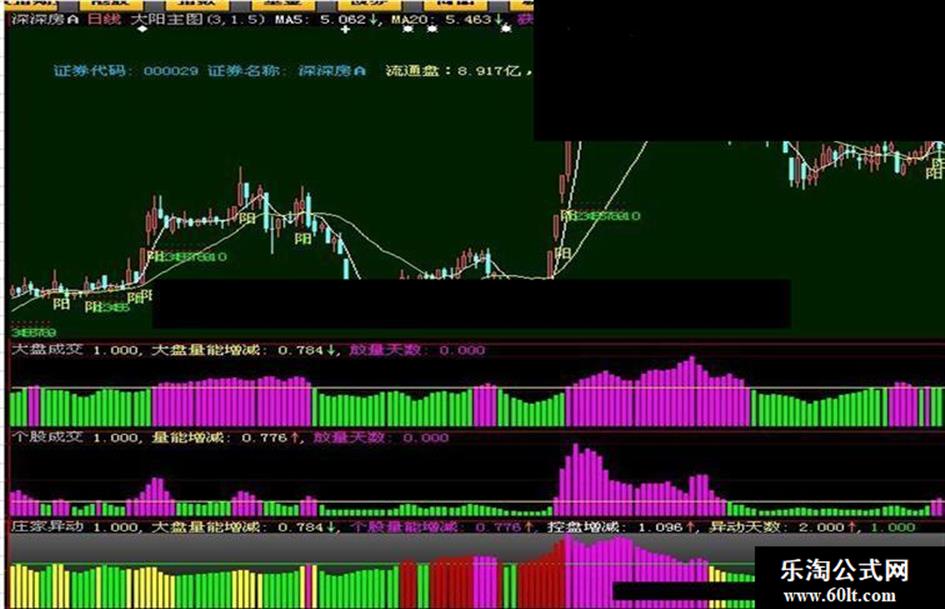The height and width of the screenshot is (609, 945).
Task: Select the 庄家异动 1.000 indicator title
Action: 75,527
